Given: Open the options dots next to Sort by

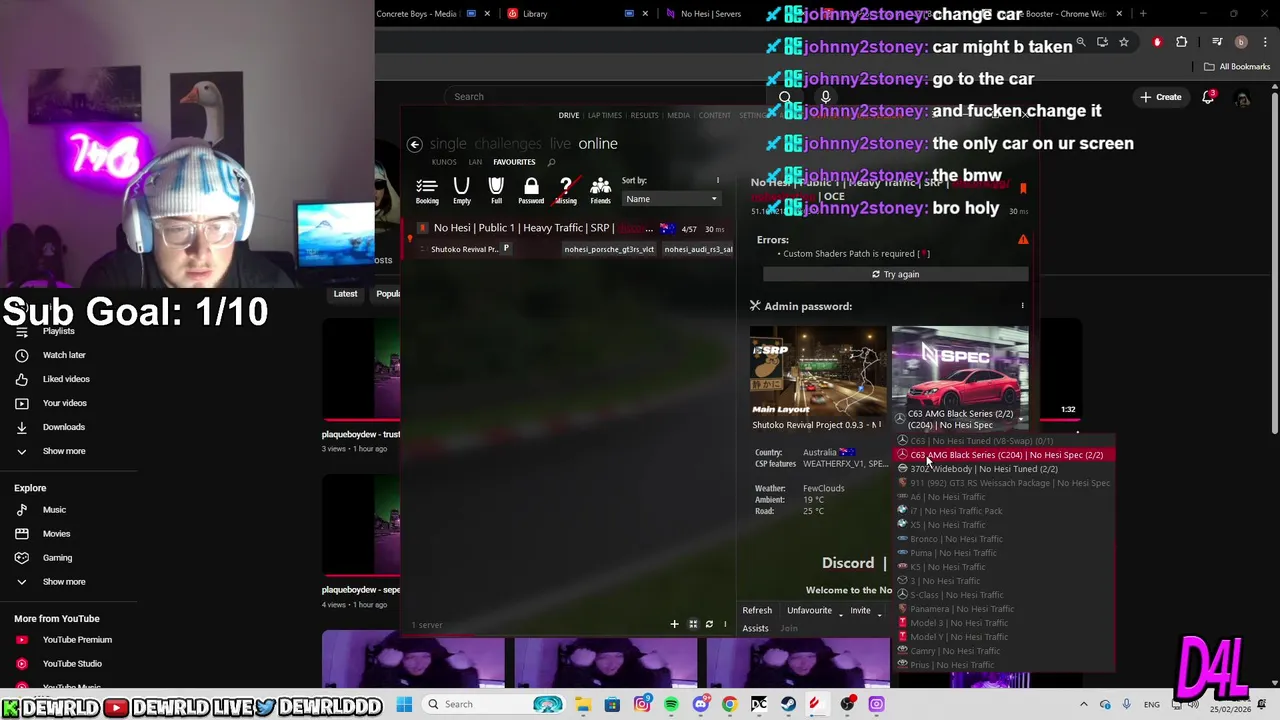Looking at the screenshot, I should point(717,181).
